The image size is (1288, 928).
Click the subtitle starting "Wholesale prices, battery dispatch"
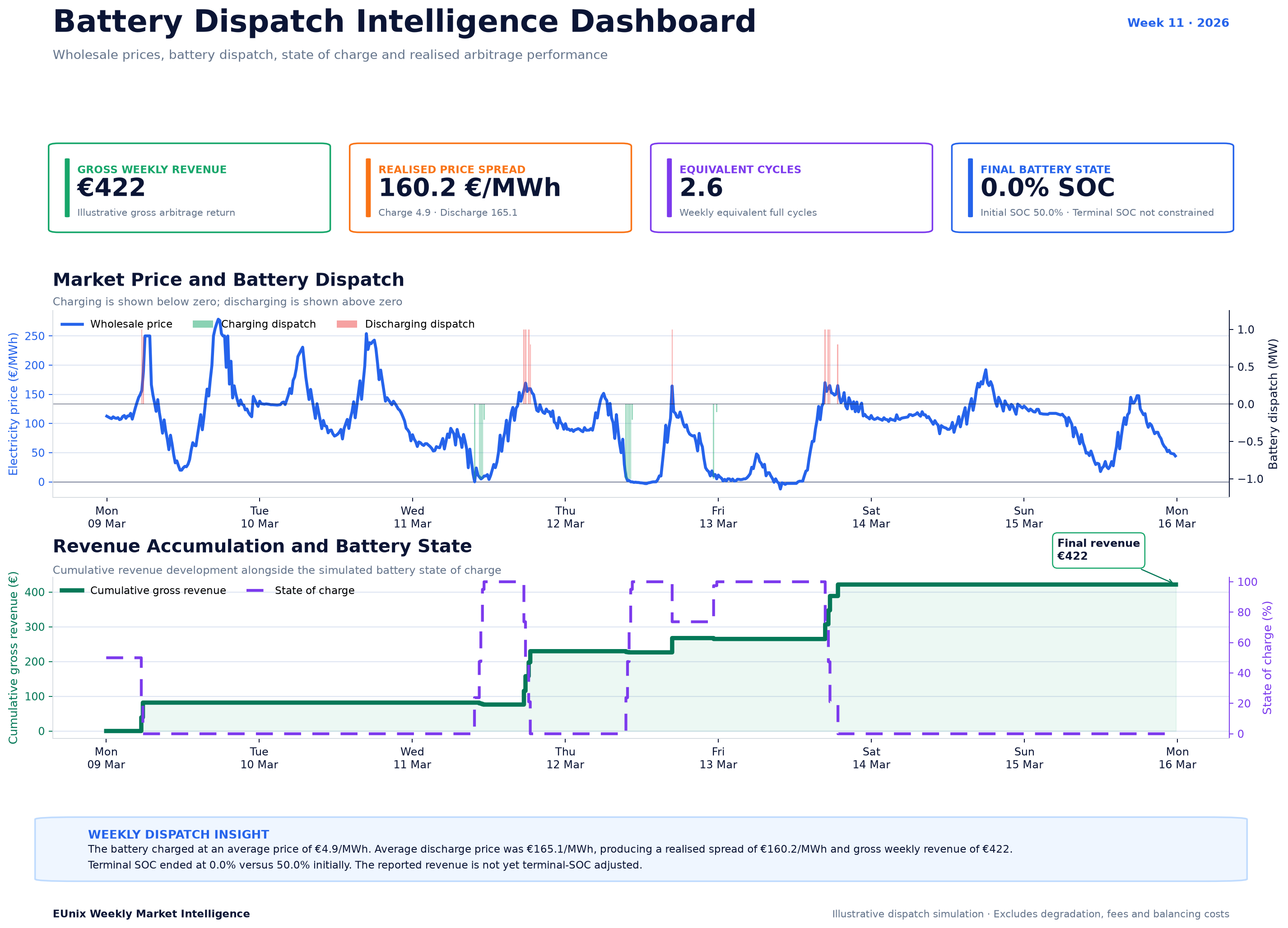(330, 55)
